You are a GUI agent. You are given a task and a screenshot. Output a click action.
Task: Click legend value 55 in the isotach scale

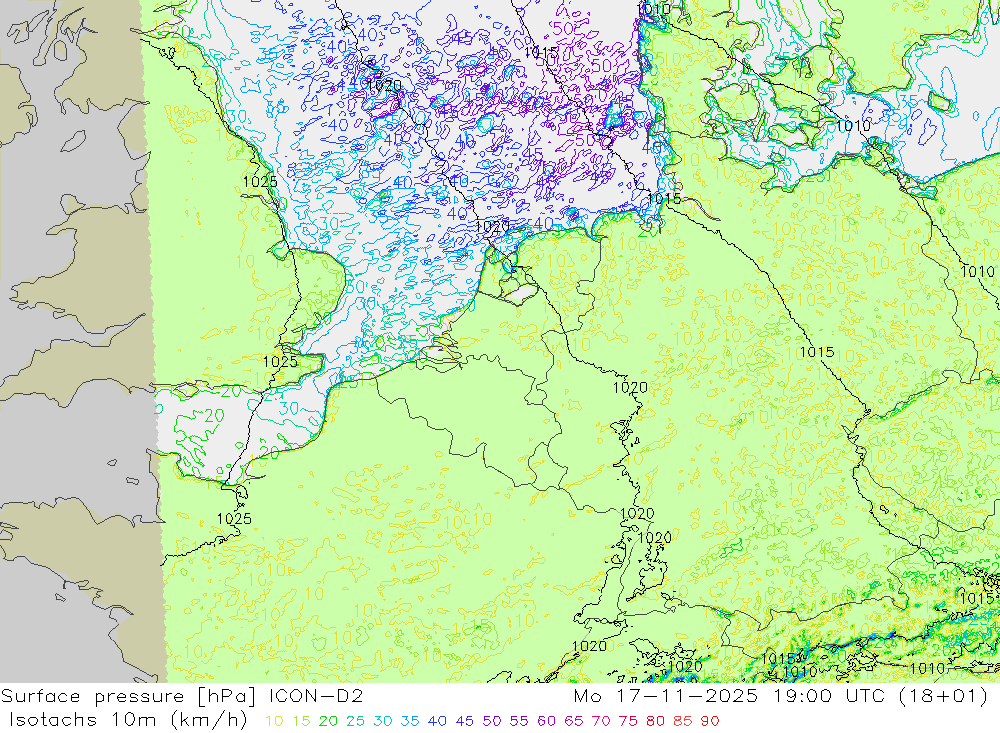pyautogui.click(x=518, y=722)
